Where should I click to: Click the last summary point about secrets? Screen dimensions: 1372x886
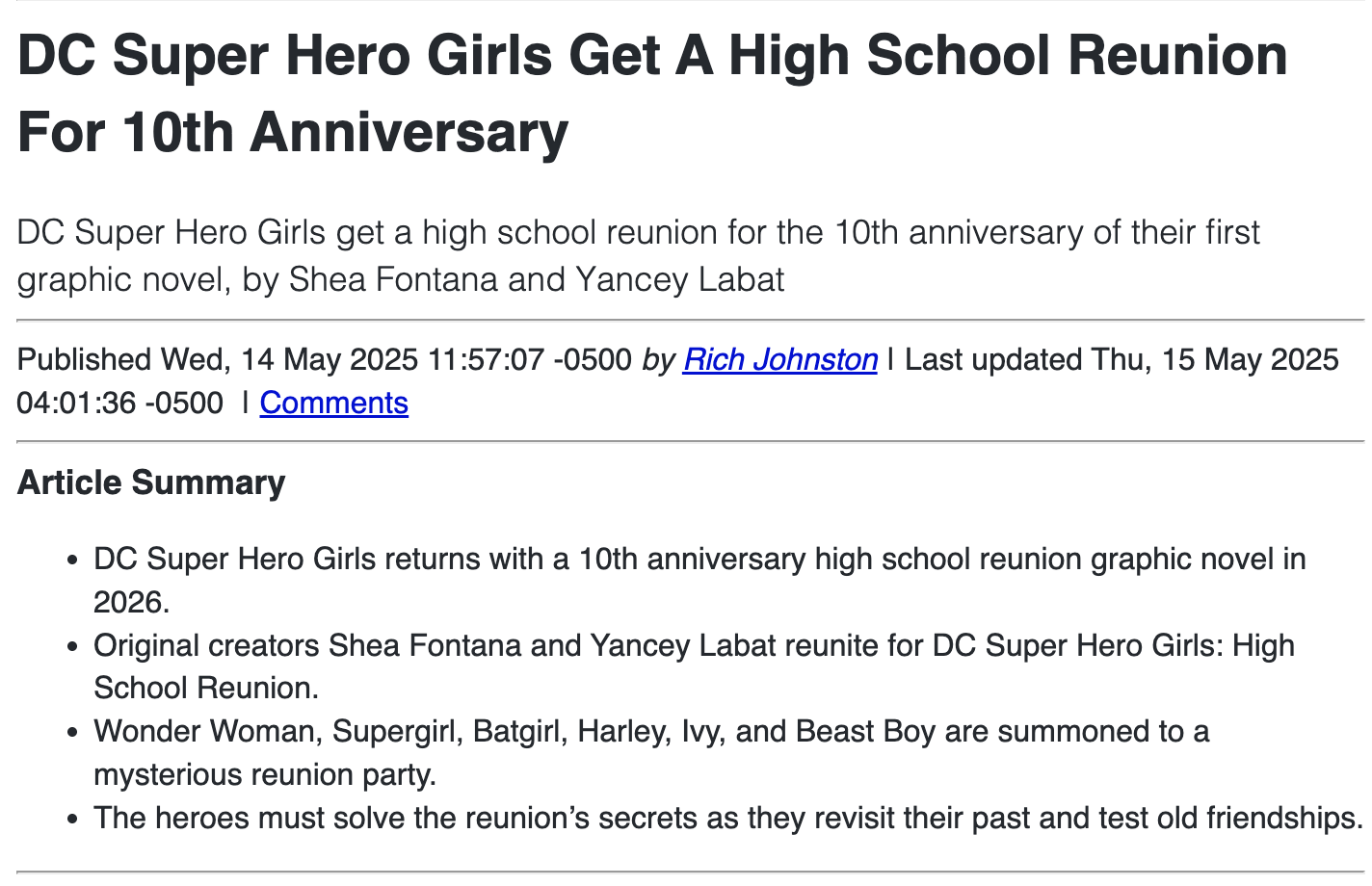pyautogui.click(x=727, y=818)
